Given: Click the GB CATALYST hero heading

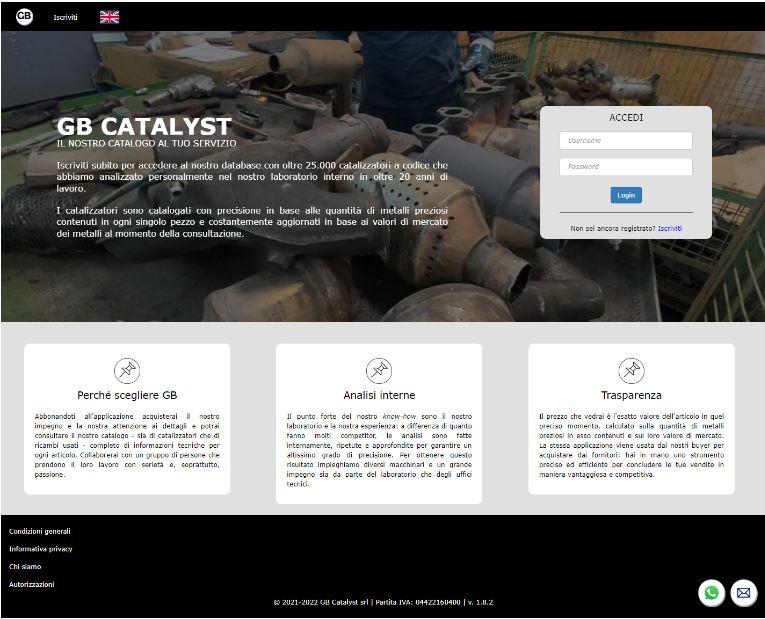Looking at the screenshot, I should [143, 126].
